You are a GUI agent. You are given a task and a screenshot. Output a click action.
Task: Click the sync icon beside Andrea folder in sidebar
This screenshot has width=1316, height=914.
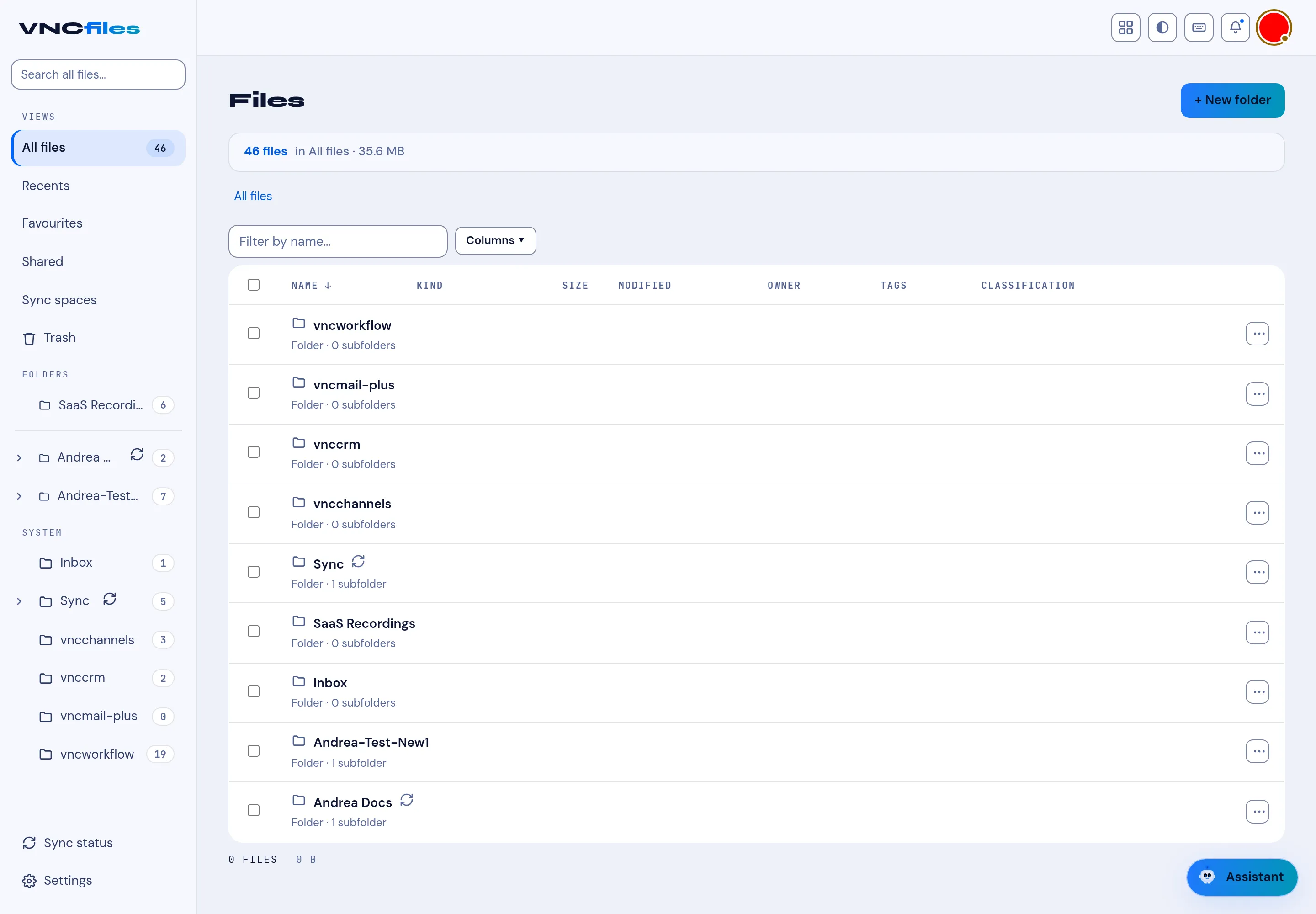[x=137, y=455]
